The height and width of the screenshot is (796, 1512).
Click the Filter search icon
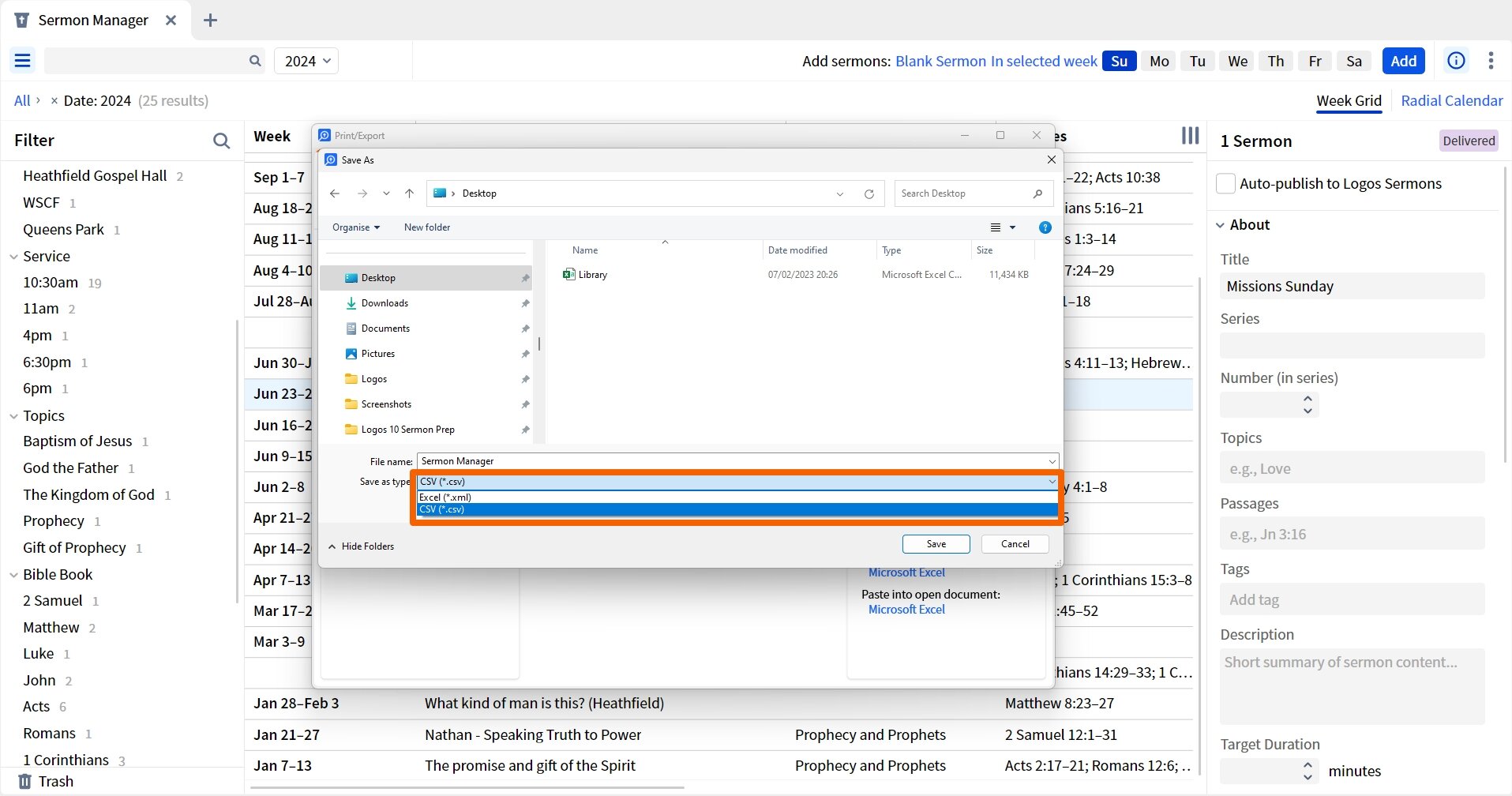click(222, 141)
